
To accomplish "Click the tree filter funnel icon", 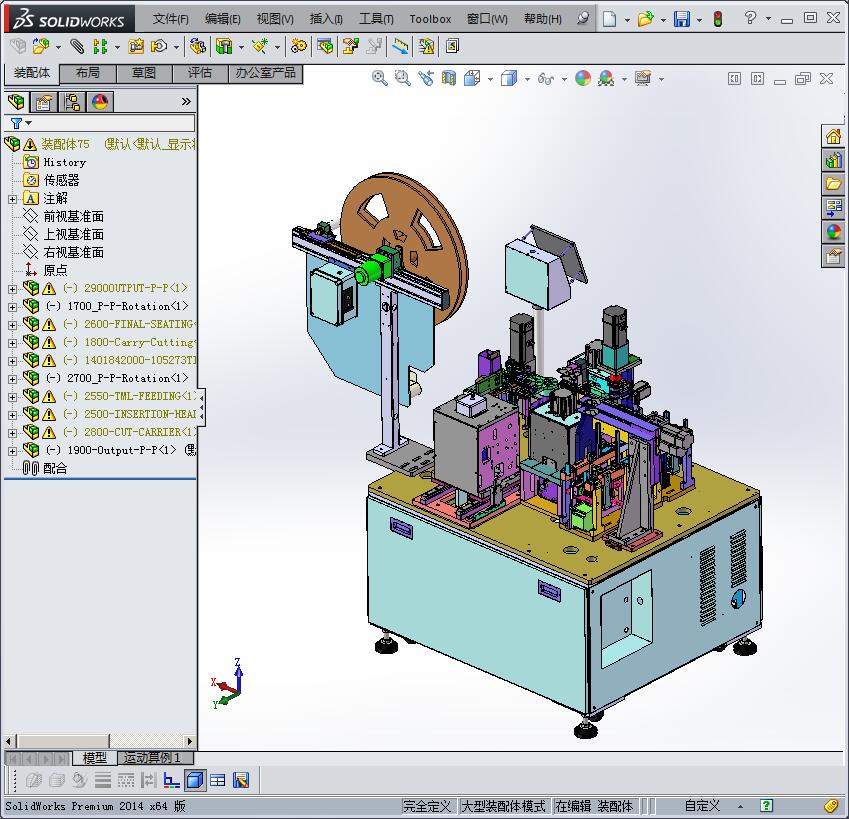I will click(x=16, y=123).
